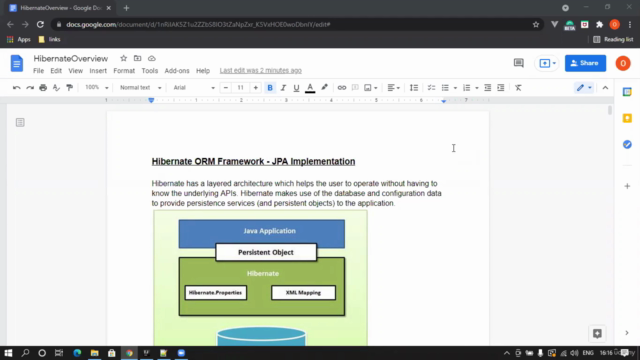This screenshot has width=640, height=360.
Task: Click the font size field showing 11
Action: (240, 88)
